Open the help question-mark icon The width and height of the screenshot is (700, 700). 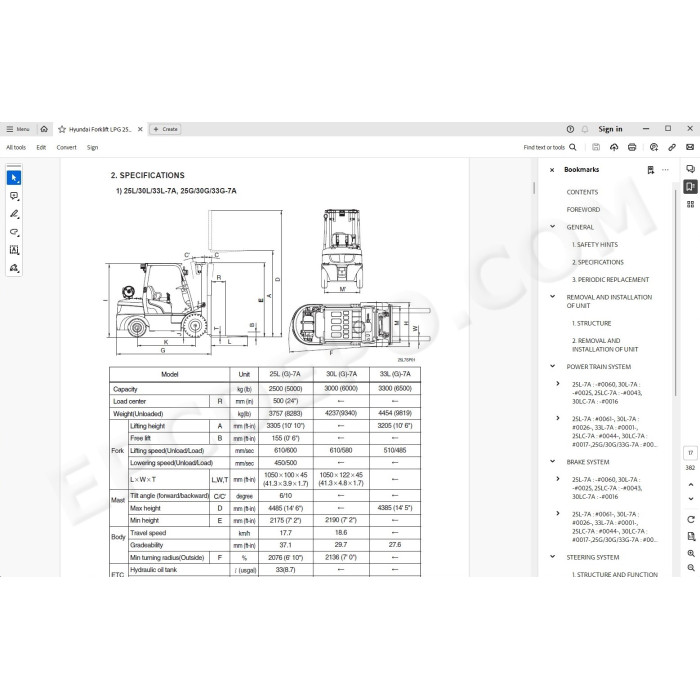click(x=570, y=129)
